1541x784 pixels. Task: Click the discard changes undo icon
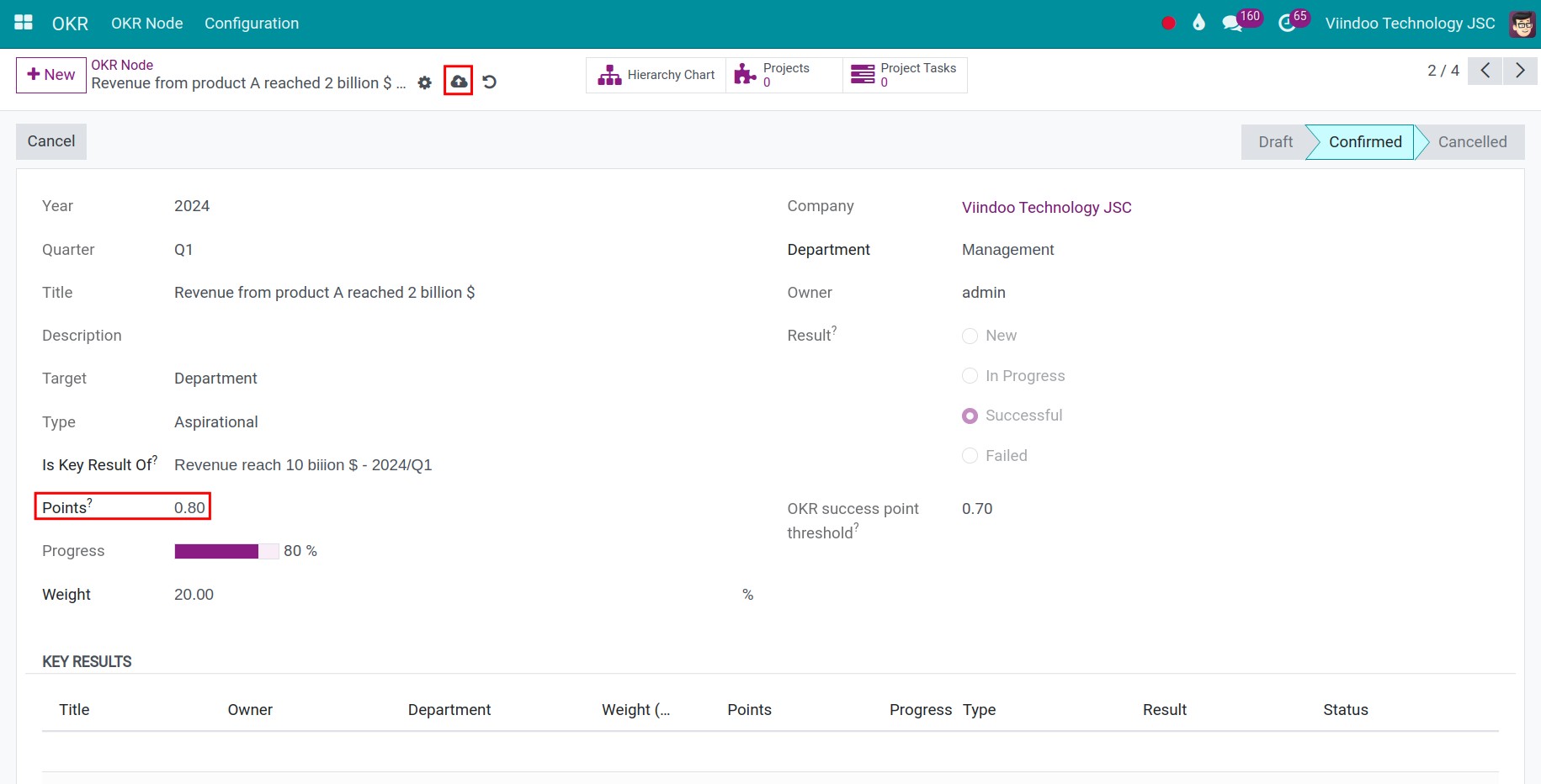click(x=490, y=82)
